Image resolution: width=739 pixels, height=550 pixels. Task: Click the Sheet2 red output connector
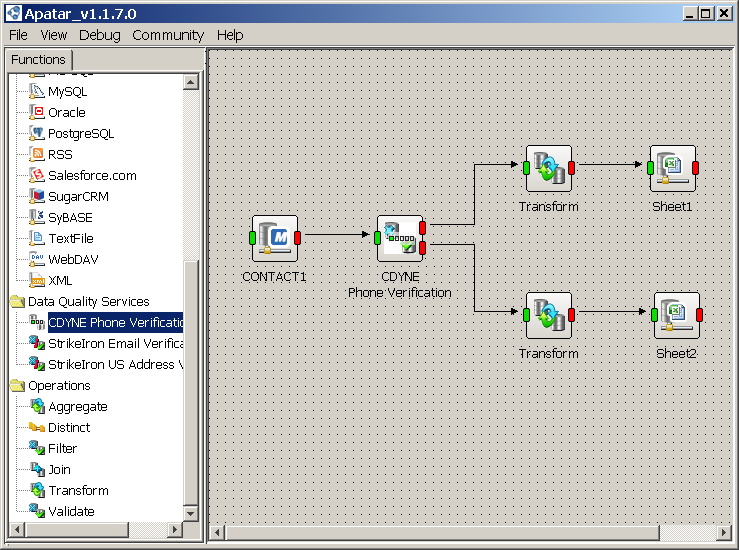coord(699,315)
